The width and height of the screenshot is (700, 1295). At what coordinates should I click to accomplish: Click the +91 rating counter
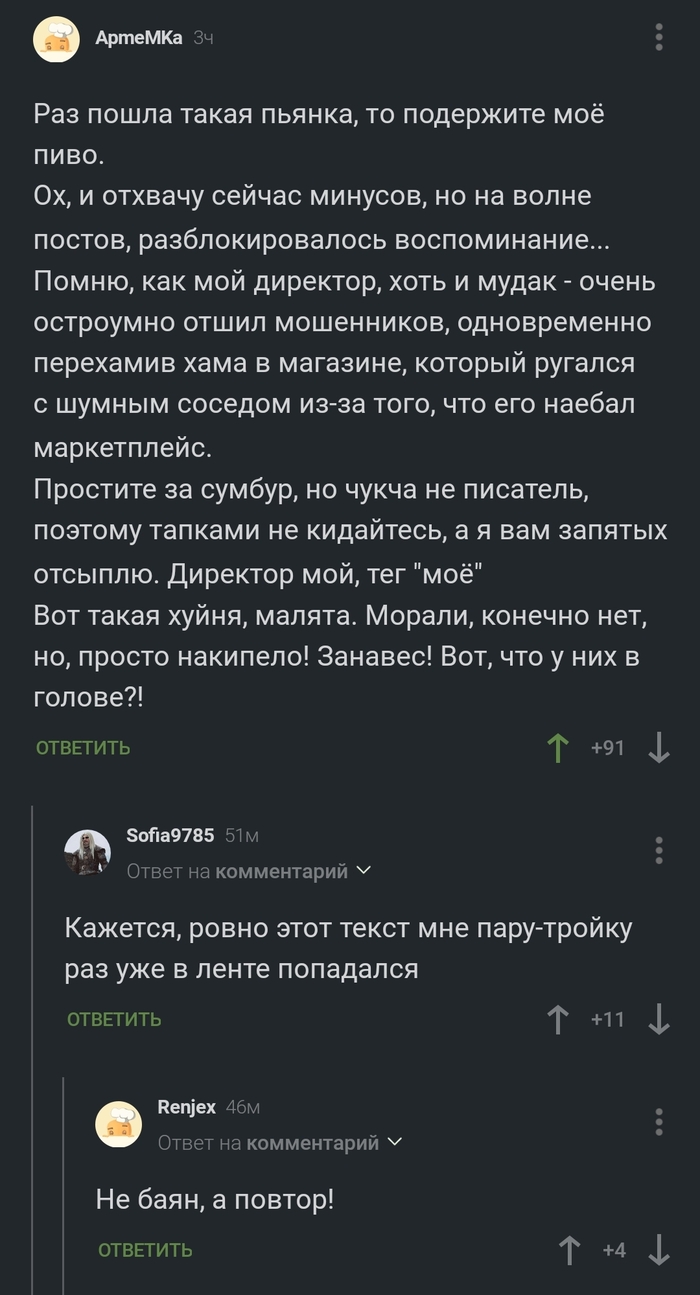tap(607, 747)
